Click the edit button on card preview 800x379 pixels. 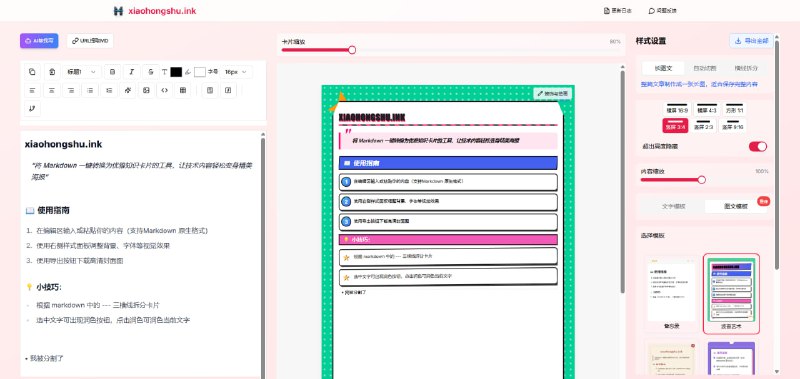tap(553, 94)
